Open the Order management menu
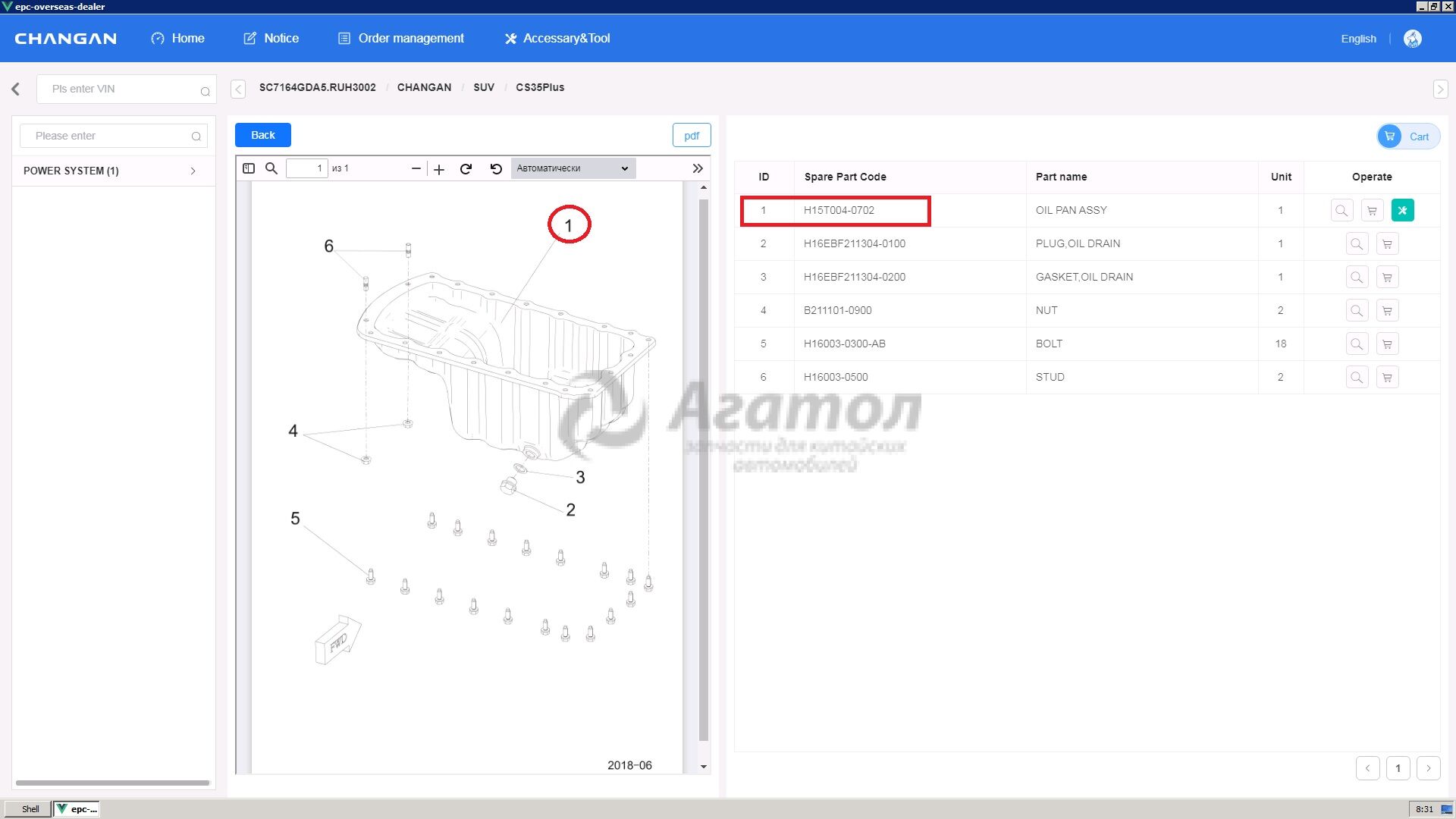Viewport: 1456px width, 819px height. click(400, 39)
